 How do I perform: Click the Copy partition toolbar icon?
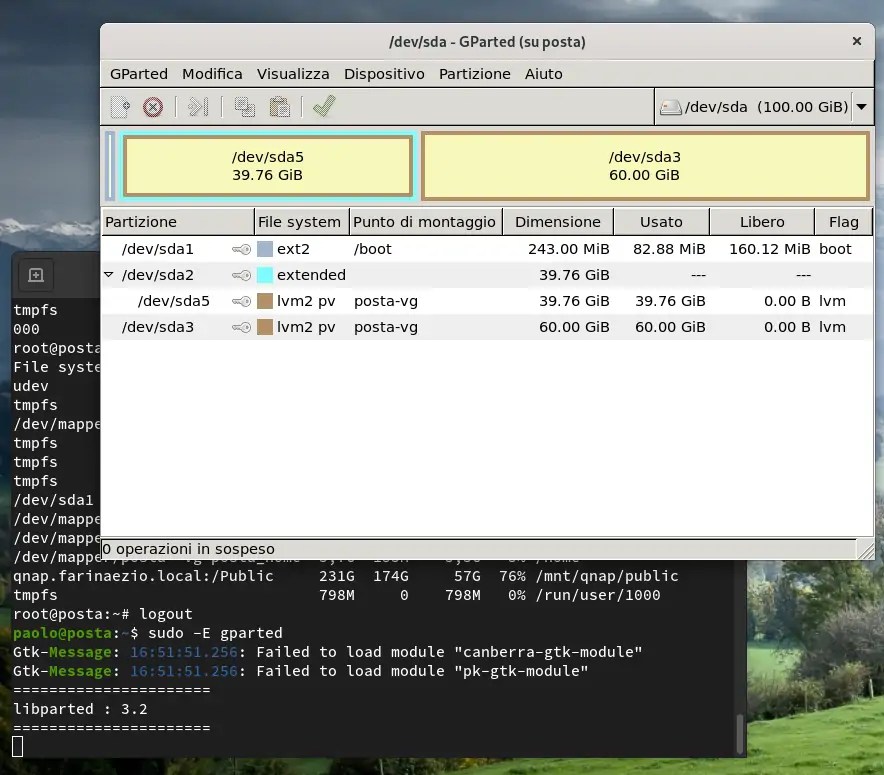pyautogui.click(x=245, y=107)
